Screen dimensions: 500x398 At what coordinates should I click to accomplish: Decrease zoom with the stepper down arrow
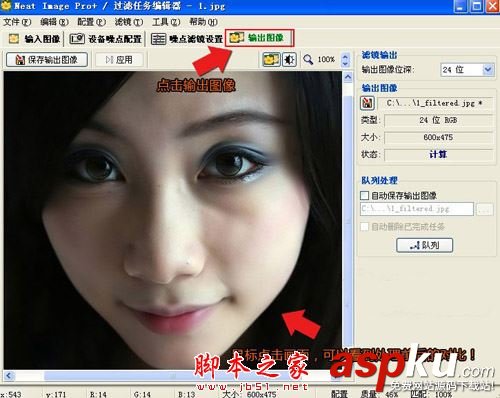(345, 63)
